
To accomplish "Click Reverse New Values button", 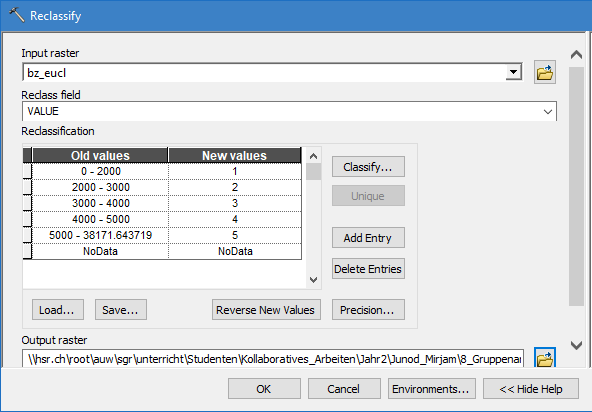I will click(x=266, y=310).
